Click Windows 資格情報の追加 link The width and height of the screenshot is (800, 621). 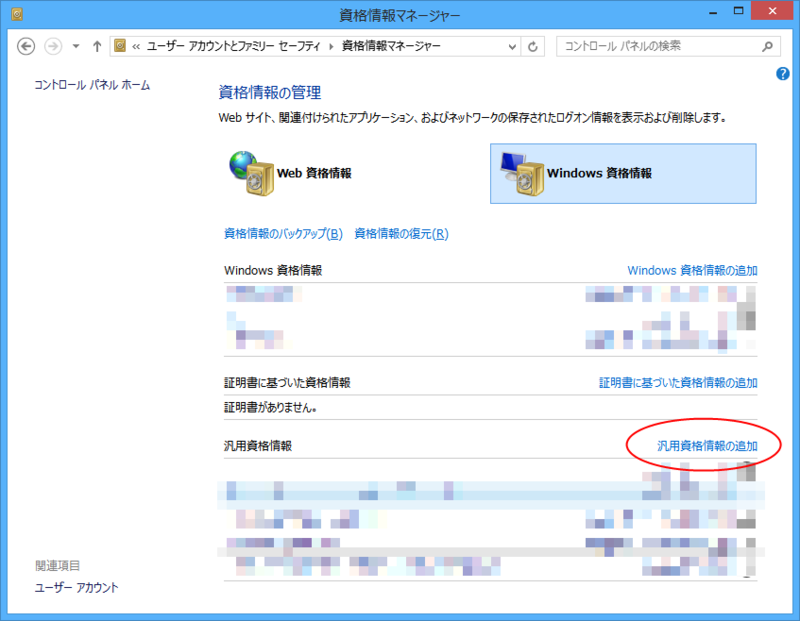pos(692,270)
